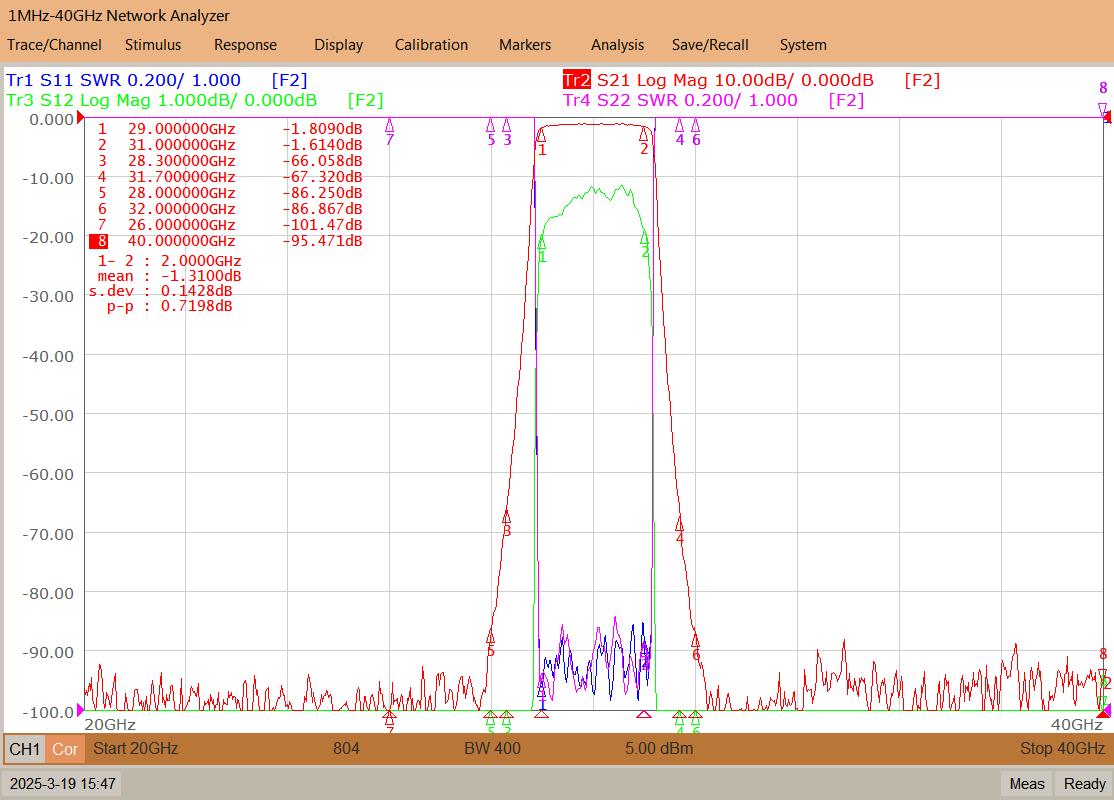Viewport: 1114px width, 800px height.
Task: Open the Stimulus menu
Action: tap(153, 45)
